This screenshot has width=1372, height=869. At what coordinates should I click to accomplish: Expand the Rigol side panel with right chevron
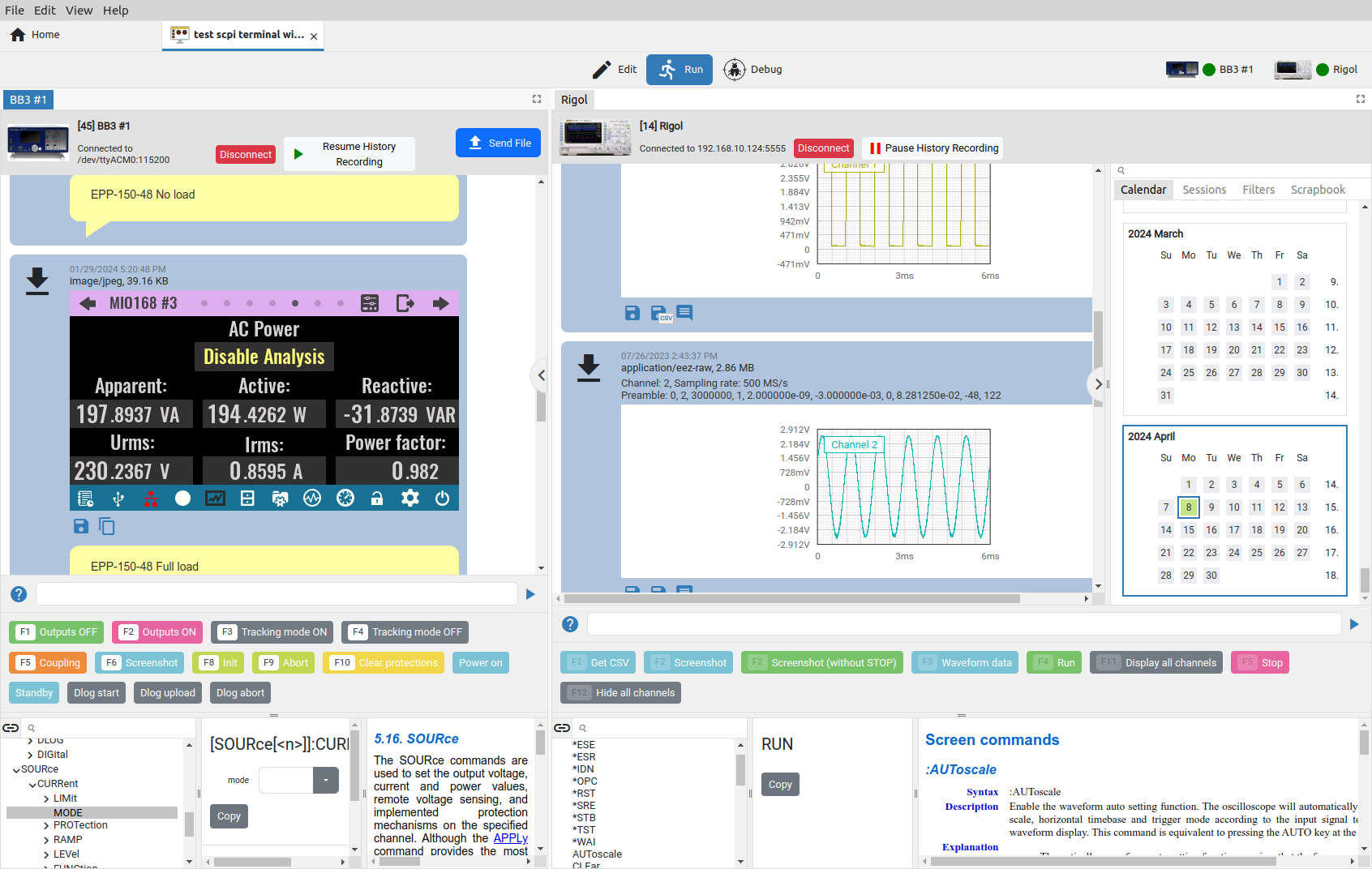pyautogui.click(x=1098, y=384)
